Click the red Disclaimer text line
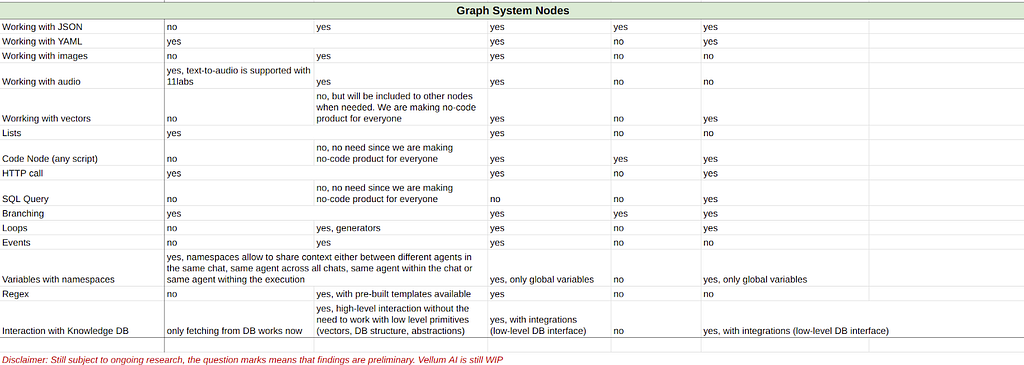 click(x=252, y=359)
